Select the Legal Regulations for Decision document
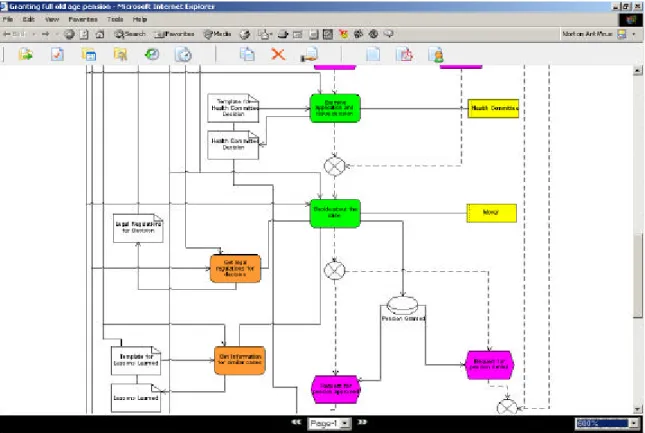Image resolution: width=645 pixels, height=433 pixels. (138, 228)
